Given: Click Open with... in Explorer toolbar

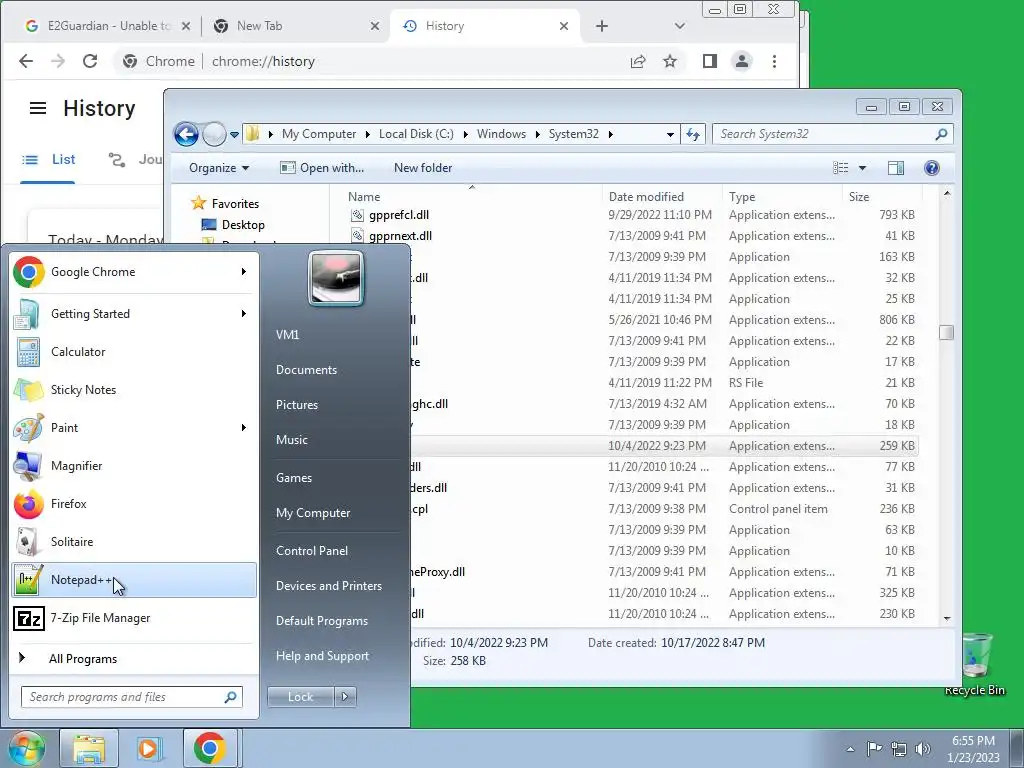Looking at the screenshot, I should (322, 168).
